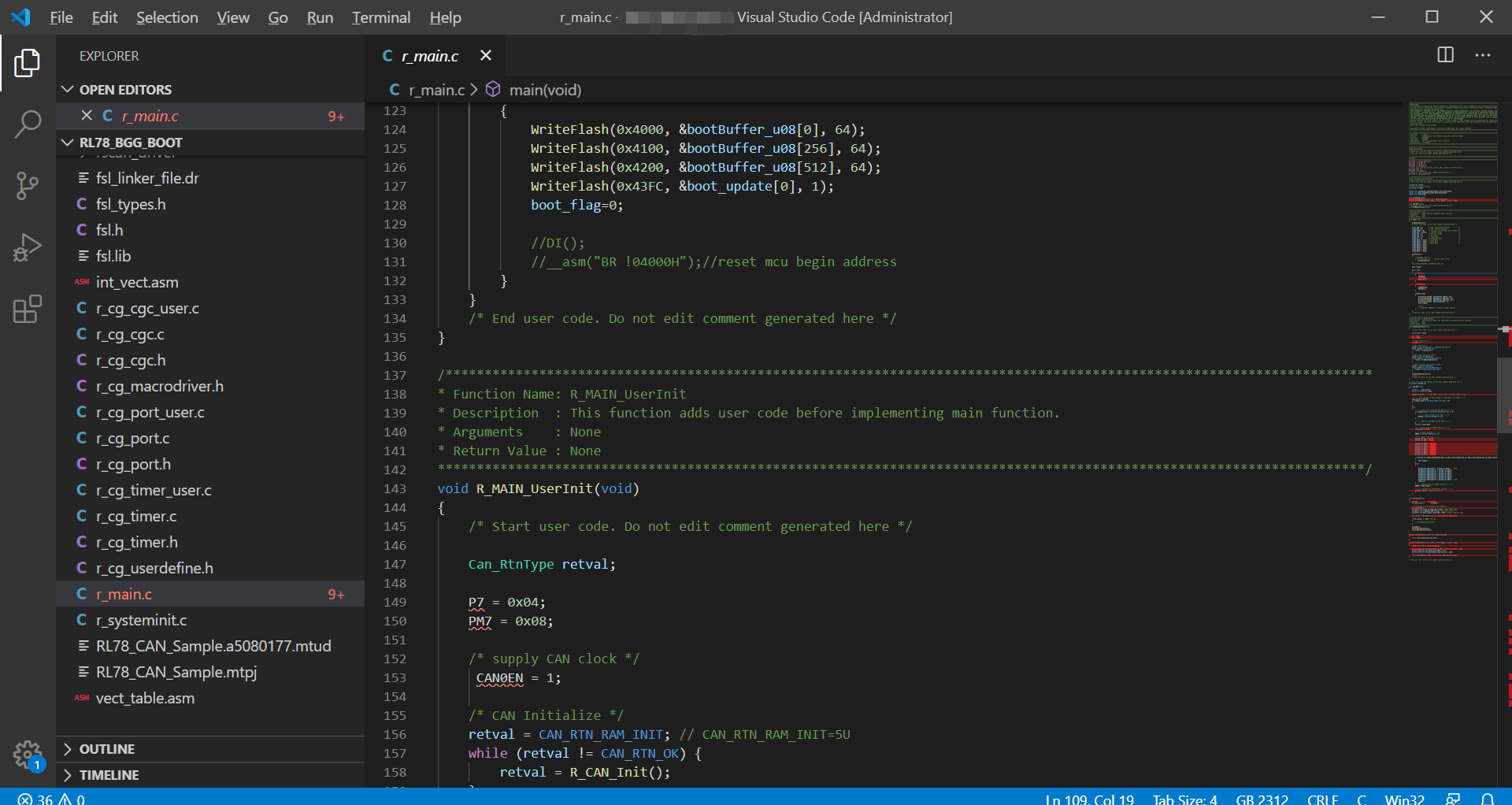The width and height of the screenshot is (1512, 805).
Task: Open r_cg_macrodriver.h file
Action: point(210,386)
